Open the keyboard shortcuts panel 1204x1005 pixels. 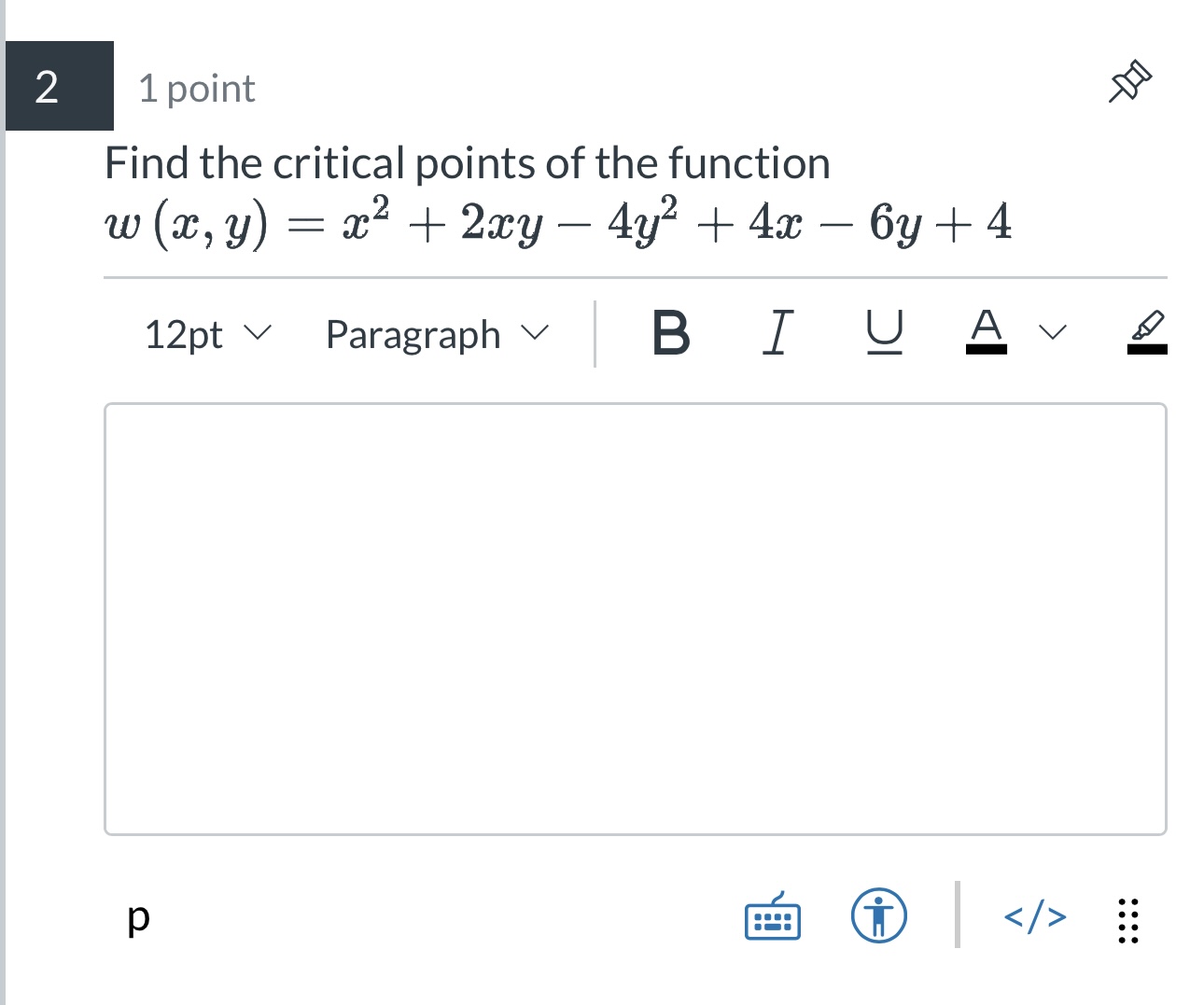[x=773, y=916]
